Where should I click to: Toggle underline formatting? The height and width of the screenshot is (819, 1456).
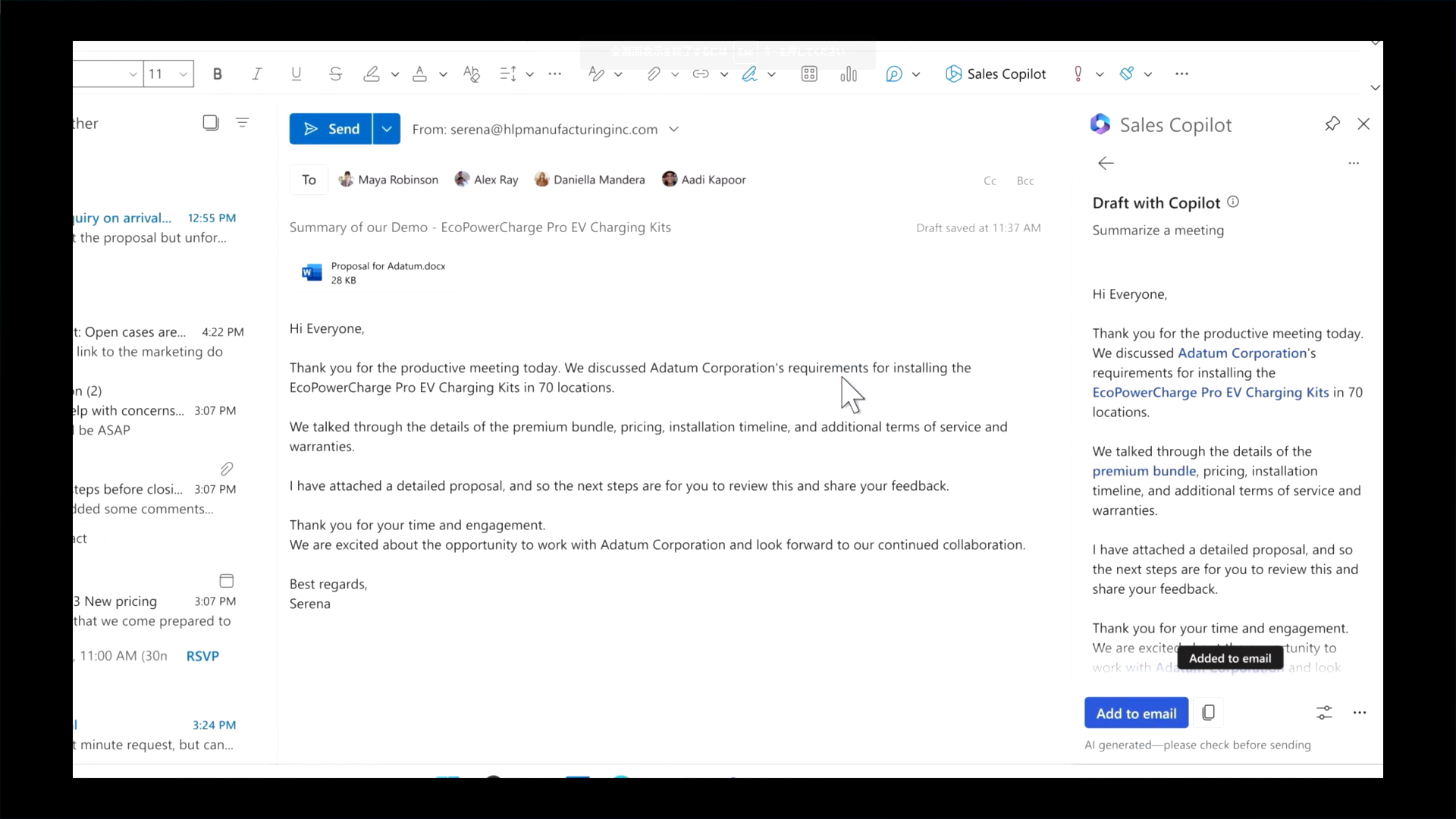(296, 74)
